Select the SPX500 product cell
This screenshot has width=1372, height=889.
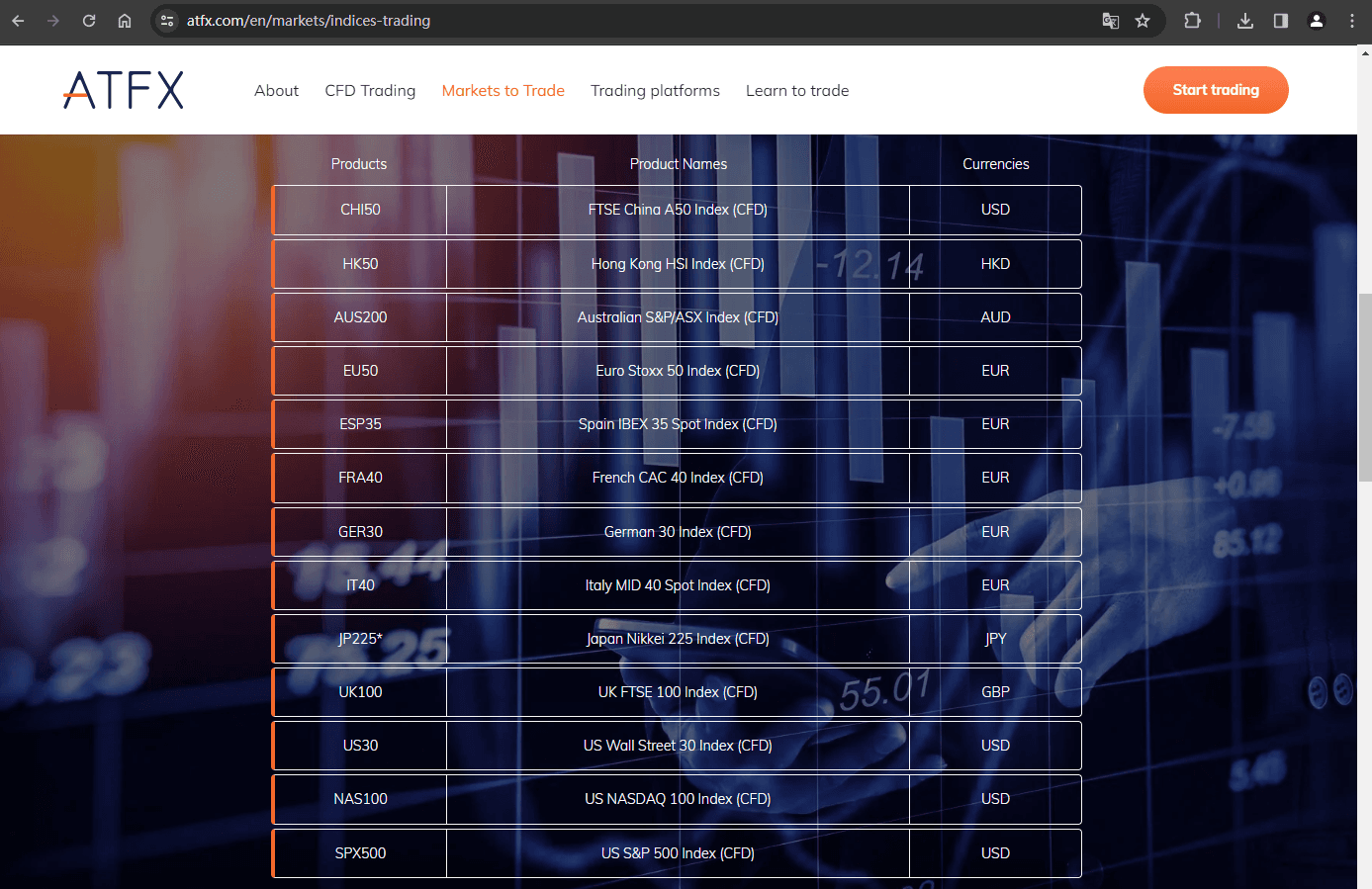point(360,853)
